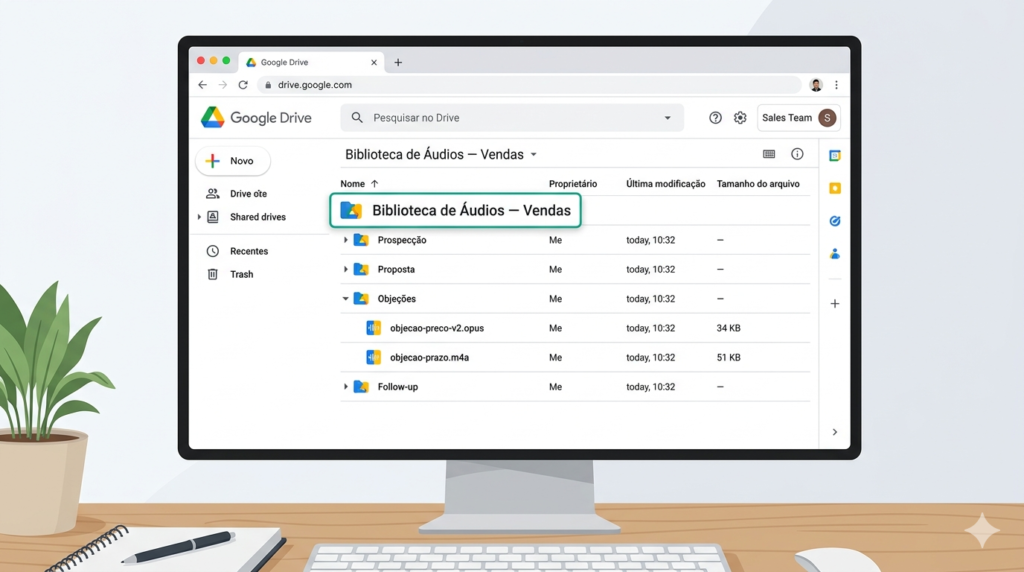Open the Biblioteca de Áudios breadcrumb dropdown
This screenshot has height=572, width=1024.
(534, 155)
